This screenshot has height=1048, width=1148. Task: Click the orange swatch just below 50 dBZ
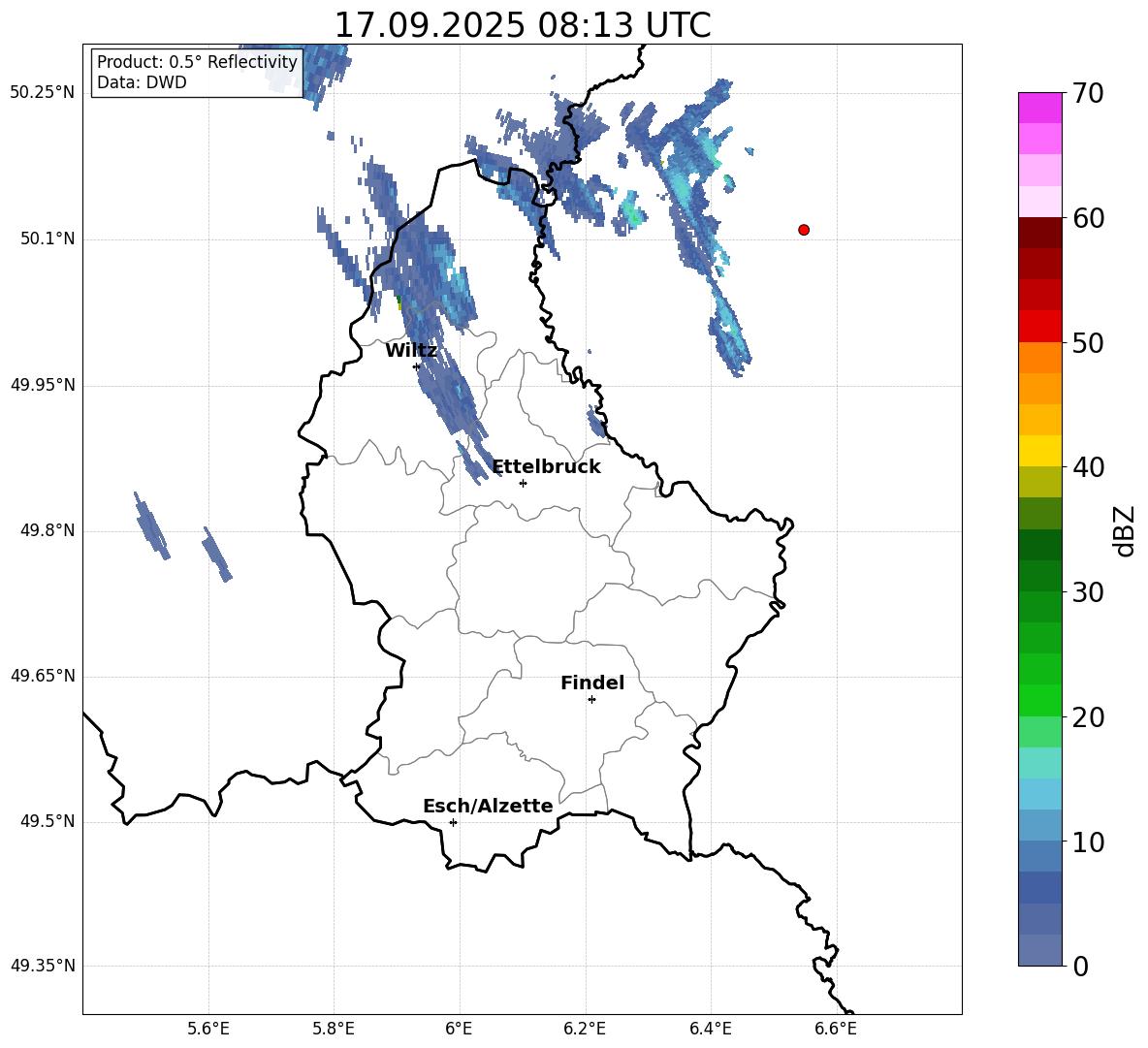tap(1039, 358)
